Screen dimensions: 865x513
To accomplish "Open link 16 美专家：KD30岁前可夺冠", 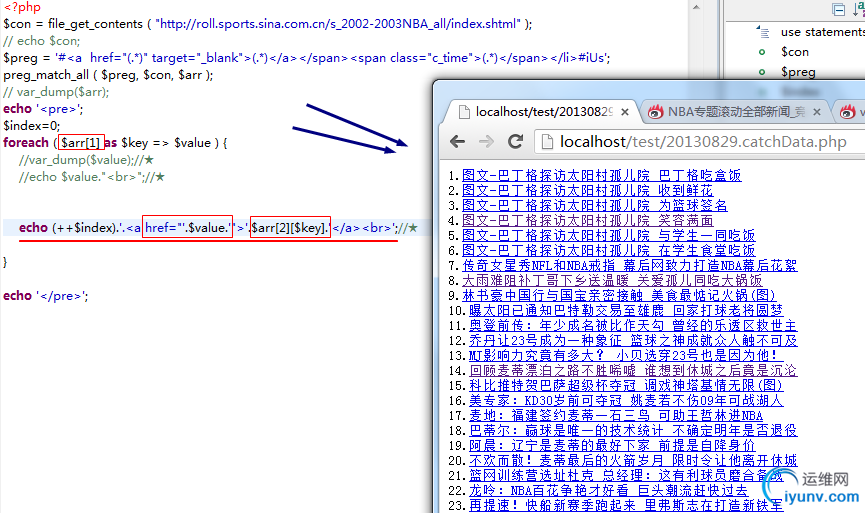I will click(x=626, y=400).
